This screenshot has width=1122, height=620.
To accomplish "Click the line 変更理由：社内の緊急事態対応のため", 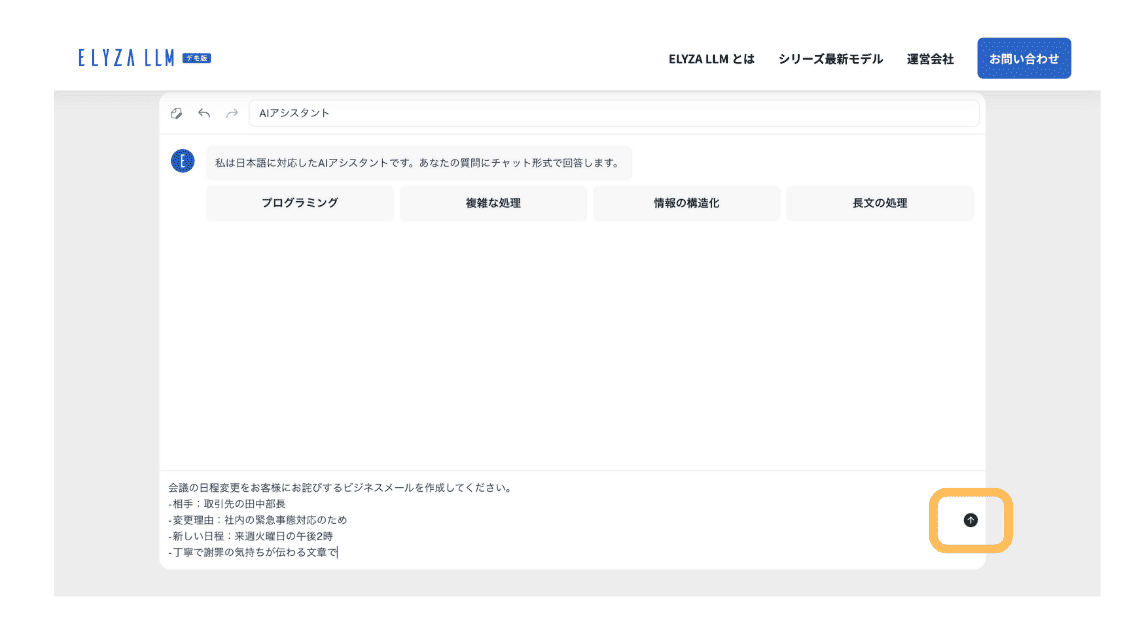I will click(x=258, y=520).
